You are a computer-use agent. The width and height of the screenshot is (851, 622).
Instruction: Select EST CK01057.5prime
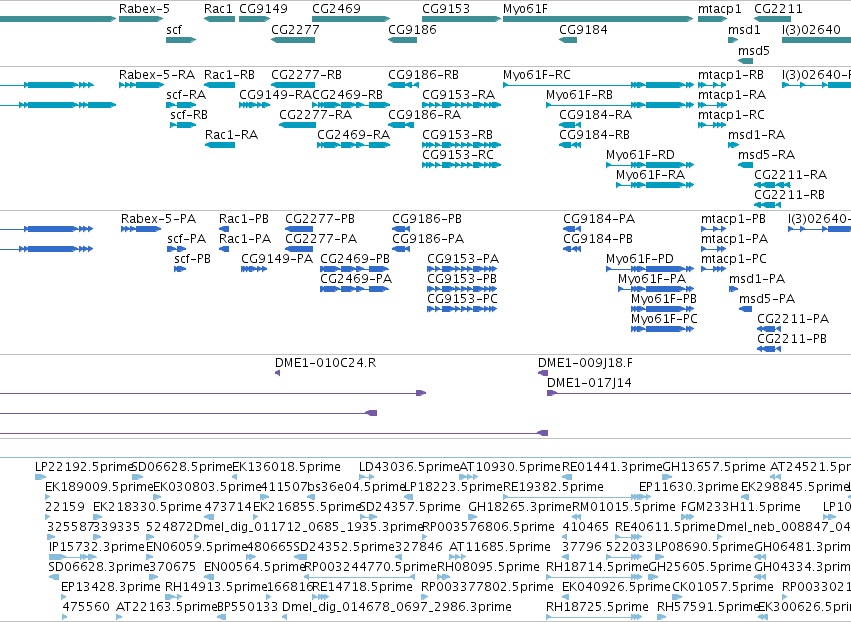pos(676,598)
